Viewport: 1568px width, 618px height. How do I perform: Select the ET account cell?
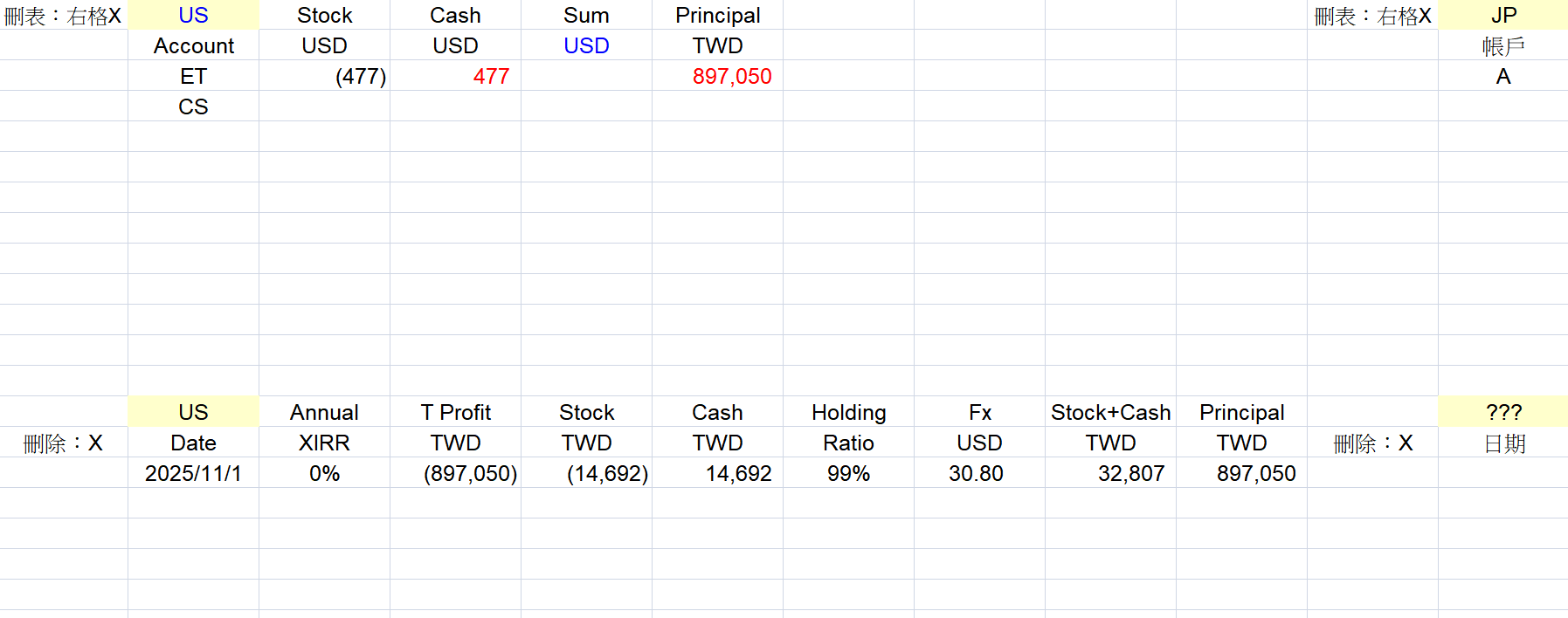click(193, 76)
